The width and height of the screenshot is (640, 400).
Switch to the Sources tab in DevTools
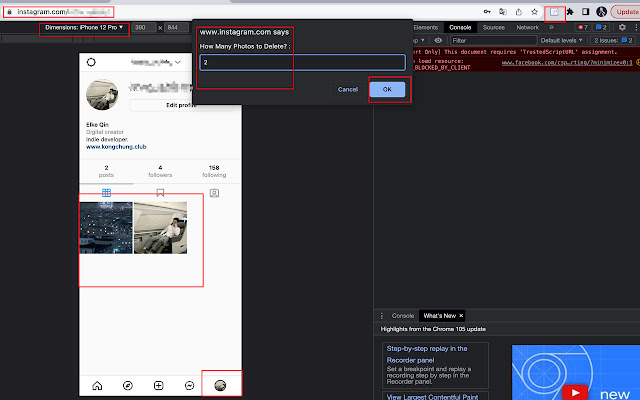tap(493, 27)
